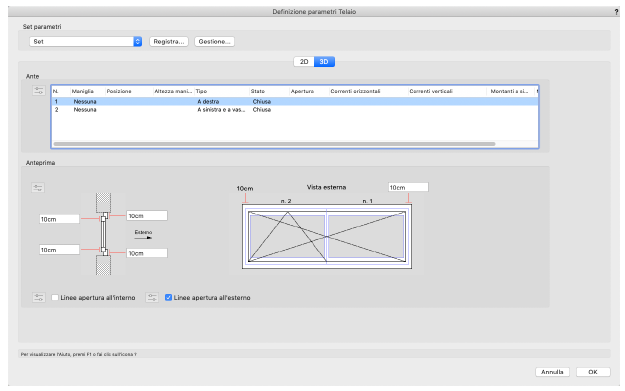Click 10cm field right of Vista esterna

pos(408,187)
